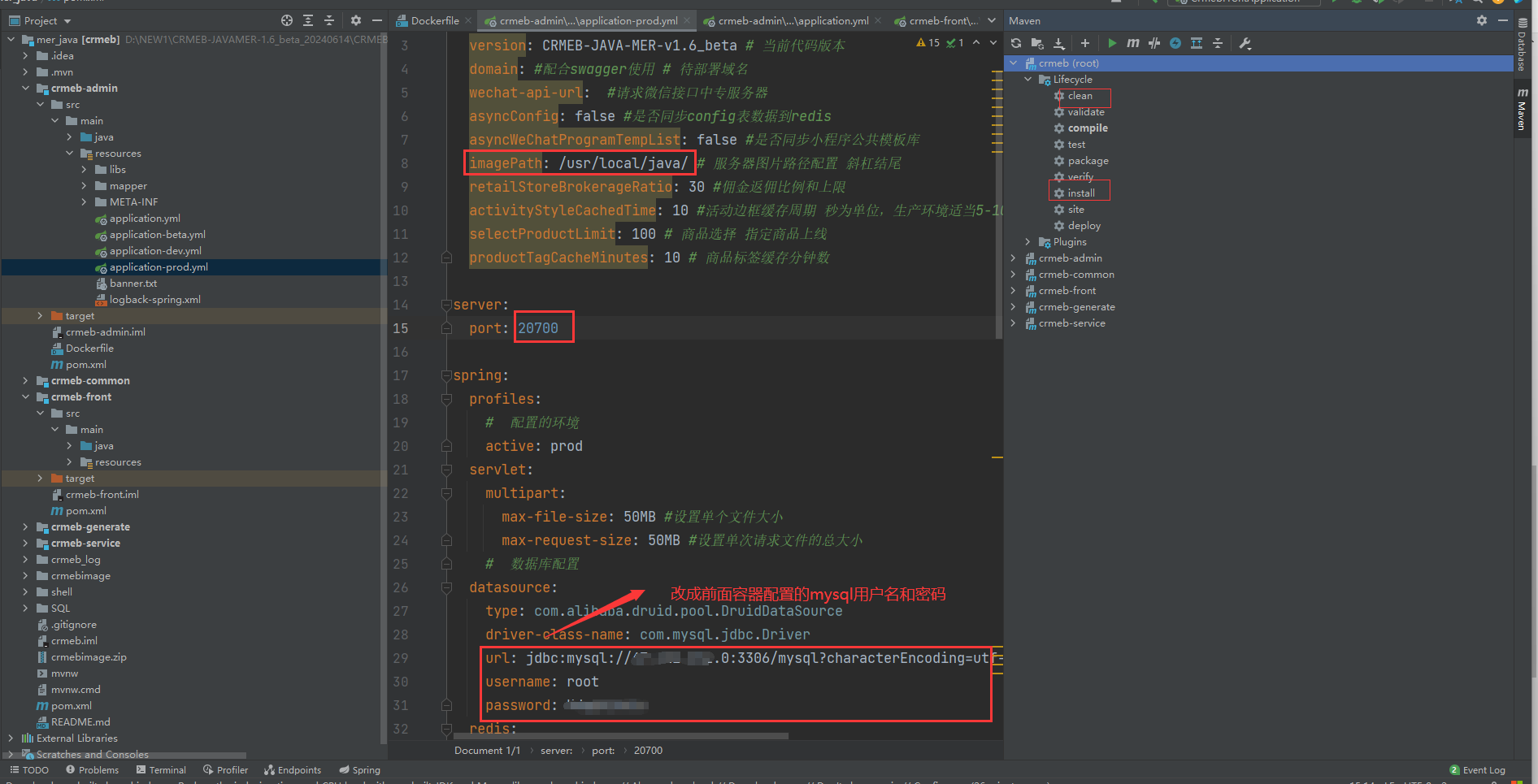Open the TODO tool window

click(x=29, y=770)
